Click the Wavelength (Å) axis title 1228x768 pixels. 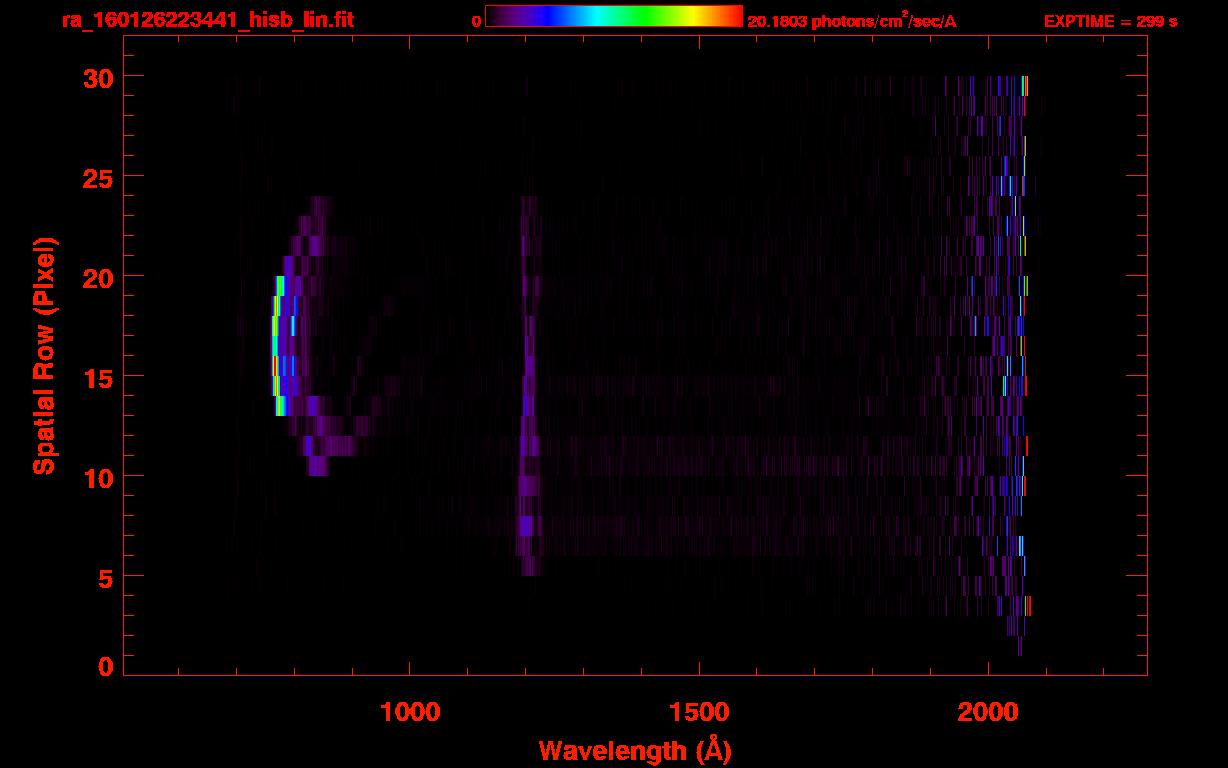pos(635,750)
